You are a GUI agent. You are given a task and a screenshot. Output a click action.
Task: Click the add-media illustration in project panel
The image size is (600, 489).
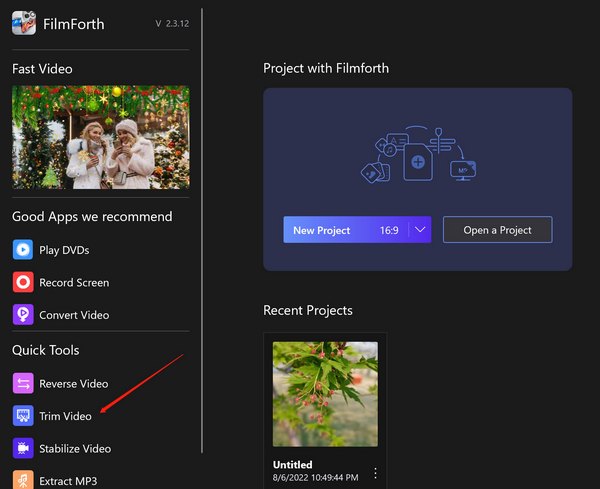(x=418, y=154)
